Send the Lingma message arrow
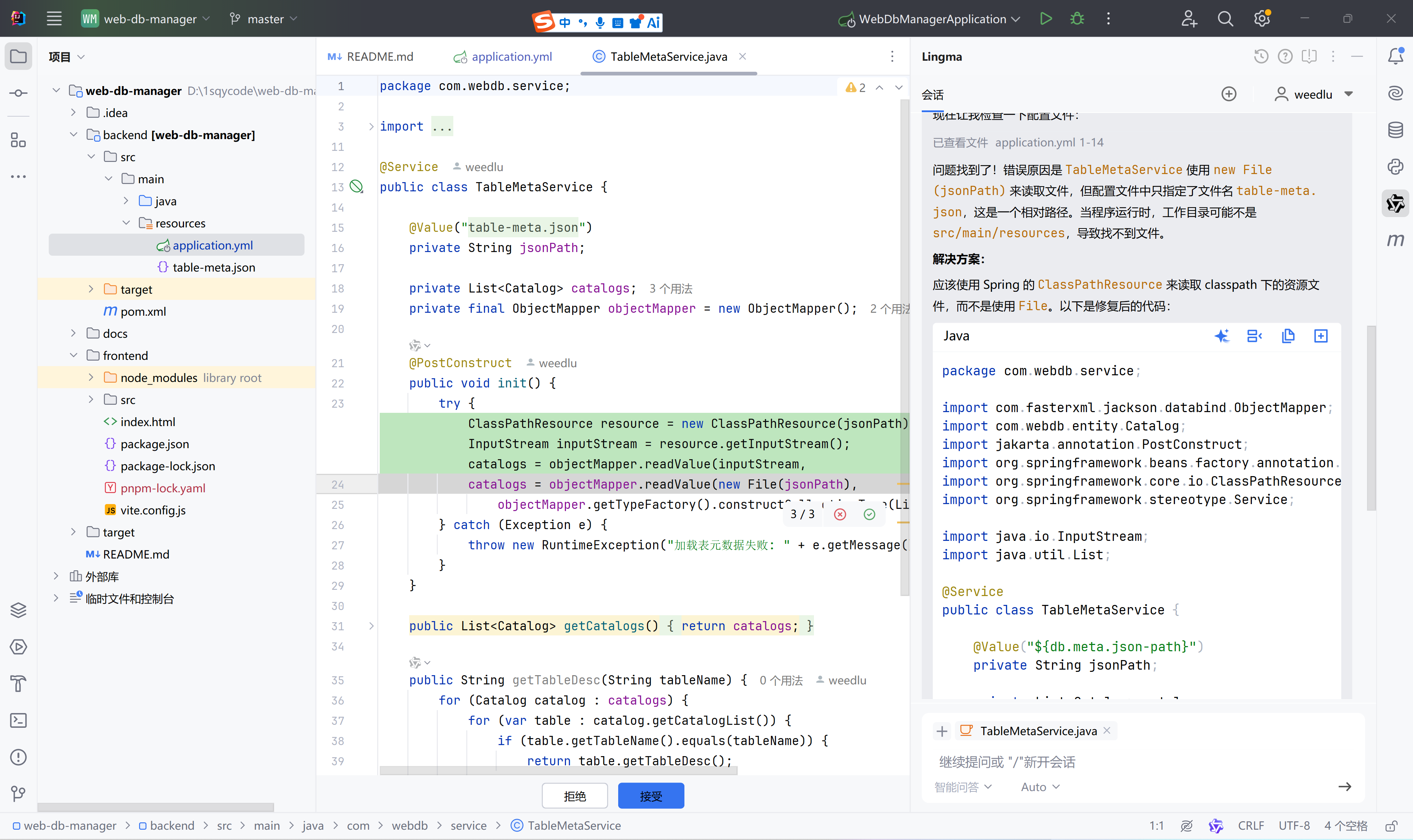Screen dimensions: 1413x840 point(1345,787)
